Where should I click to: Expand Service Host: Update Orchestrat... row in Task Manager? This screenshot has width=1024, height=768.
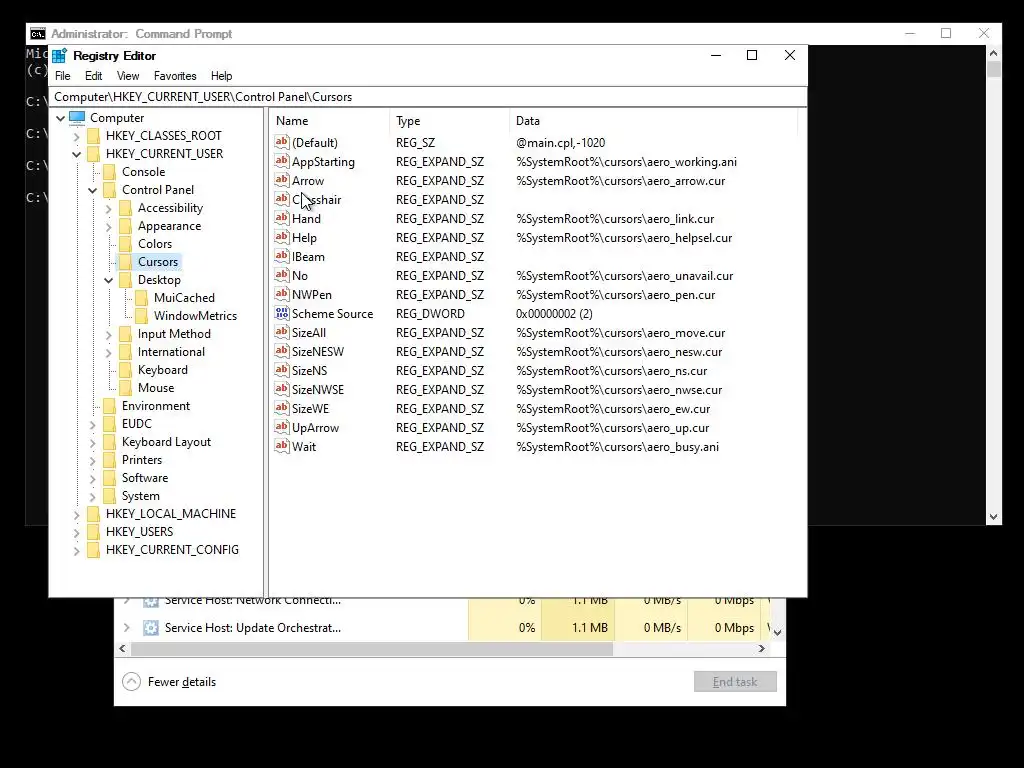tap(127, 628)
